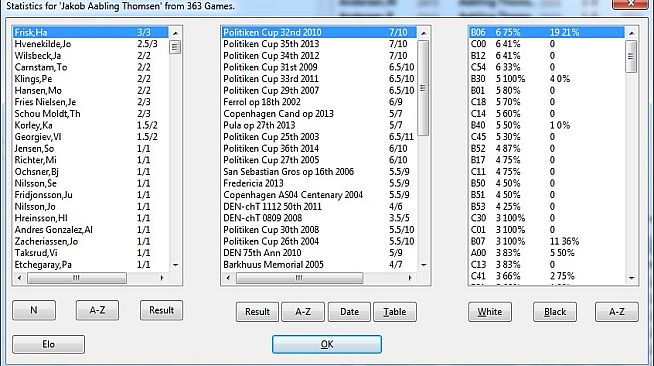Open tournament Table button

(395, 312)
